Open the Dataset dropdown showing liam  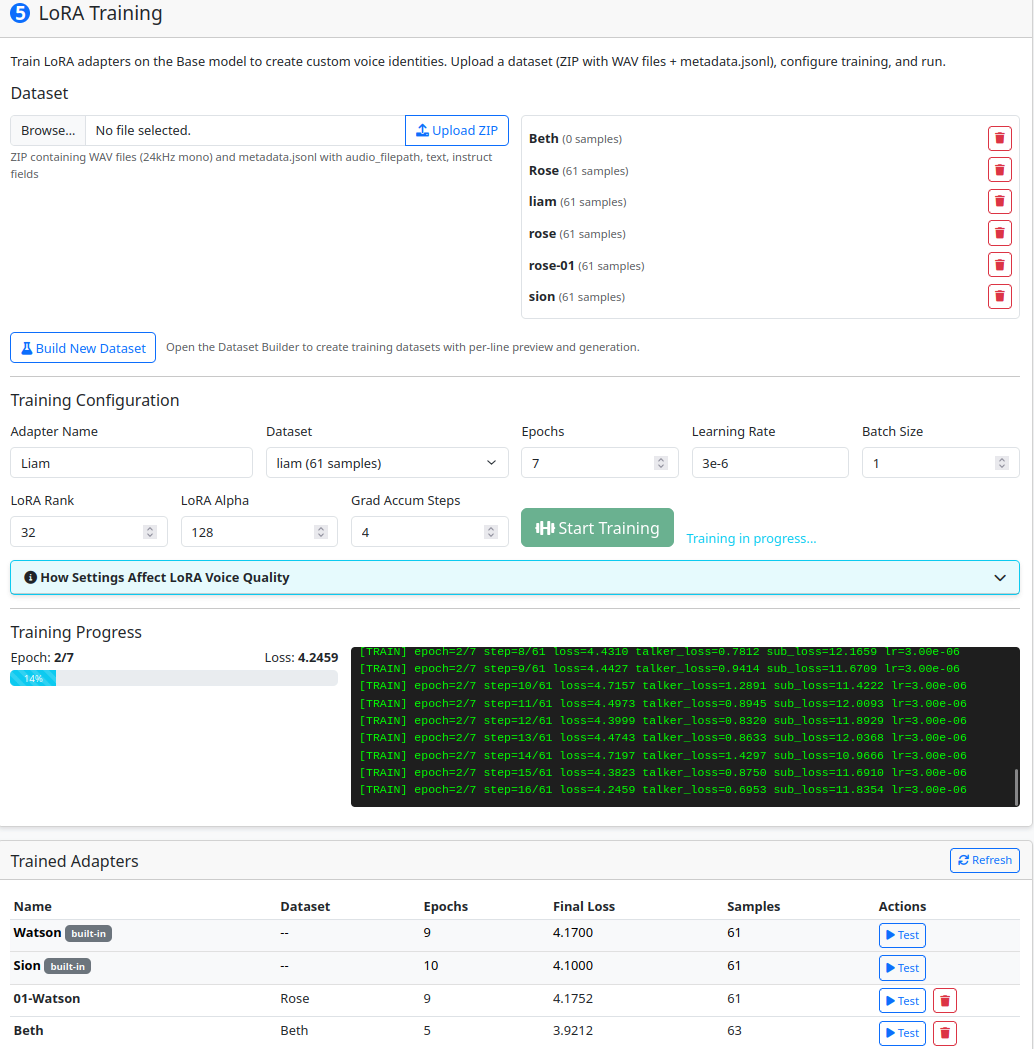coord(386,463)
